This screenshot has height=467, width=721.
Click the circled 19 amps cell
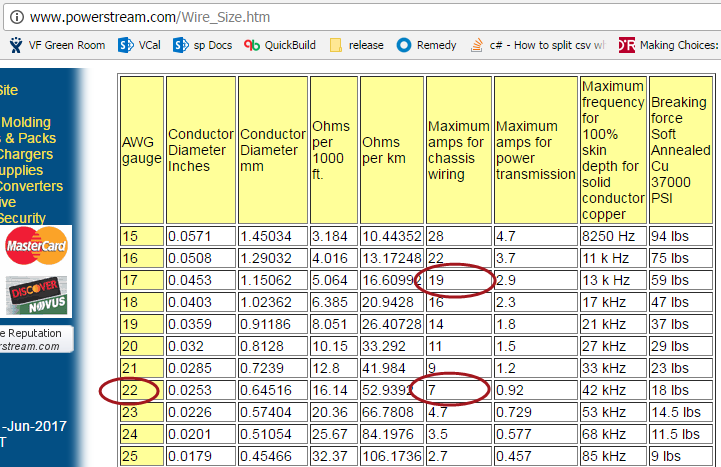pos(458,282)
